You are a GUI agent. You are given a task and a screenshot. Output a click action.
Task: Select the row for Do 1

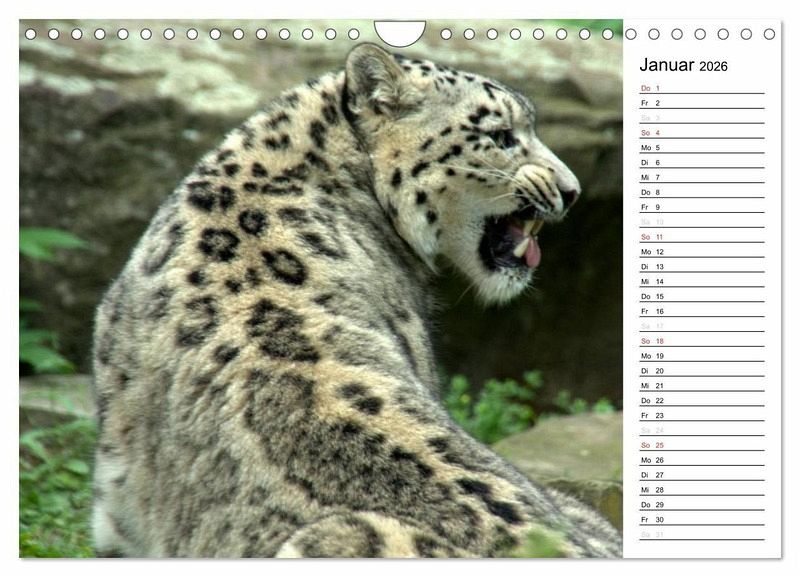[x=701, y=88]
